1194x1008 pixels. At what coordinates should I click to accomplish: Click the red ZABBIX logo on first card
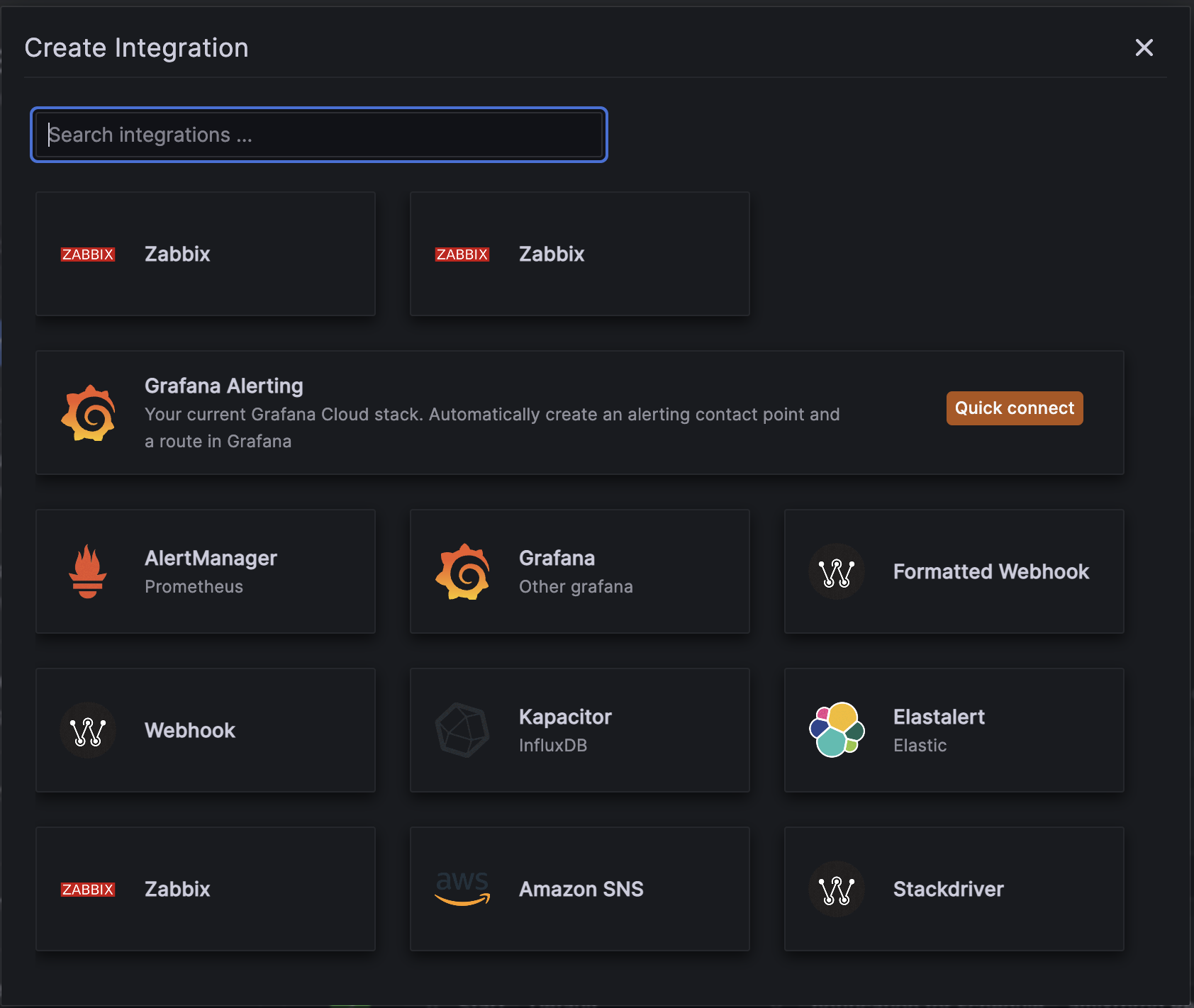click(x=88, y=254)
